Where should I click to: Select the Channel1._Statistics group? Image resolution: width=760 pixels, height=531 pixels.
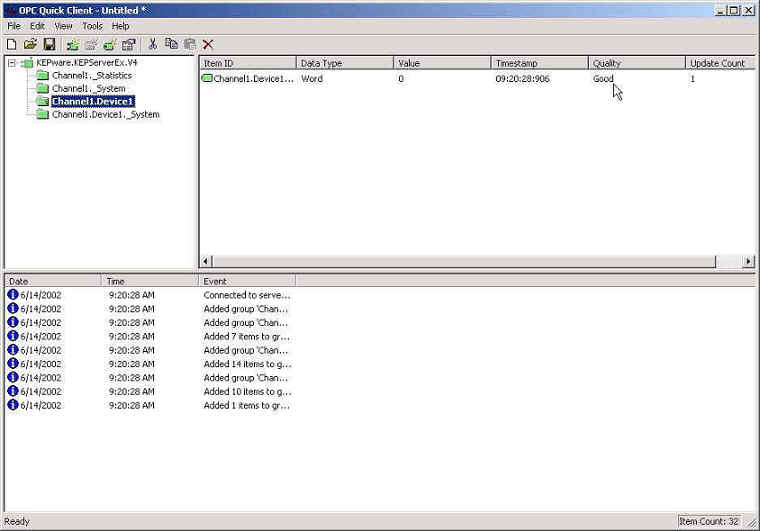pos(91,76)
